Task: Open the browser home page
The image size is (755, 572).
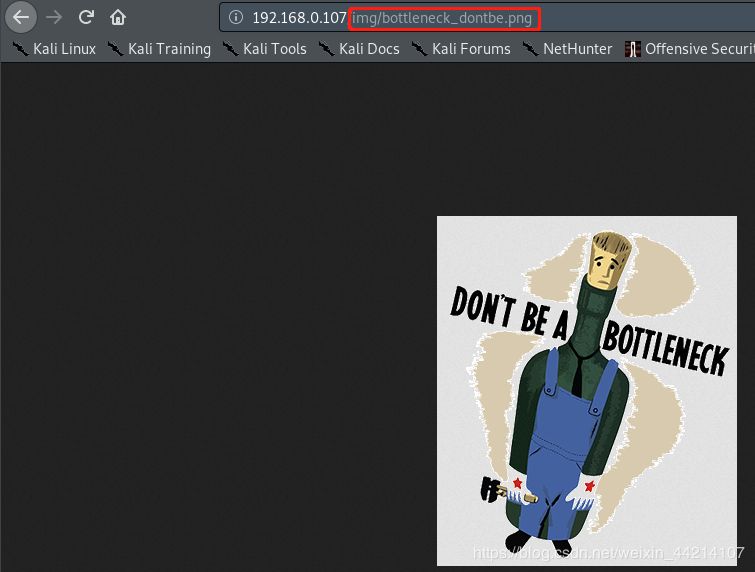Action: click(x=117, y=17)
